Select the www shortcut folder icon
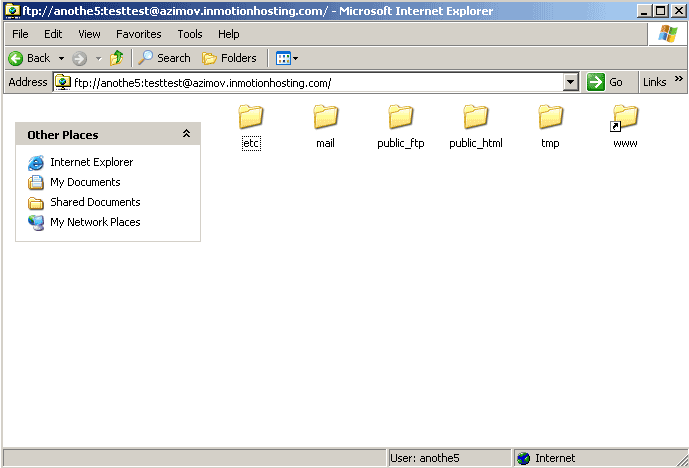This screenshot has width=689, height=468. pyautogui.click(x=625, y=118)
